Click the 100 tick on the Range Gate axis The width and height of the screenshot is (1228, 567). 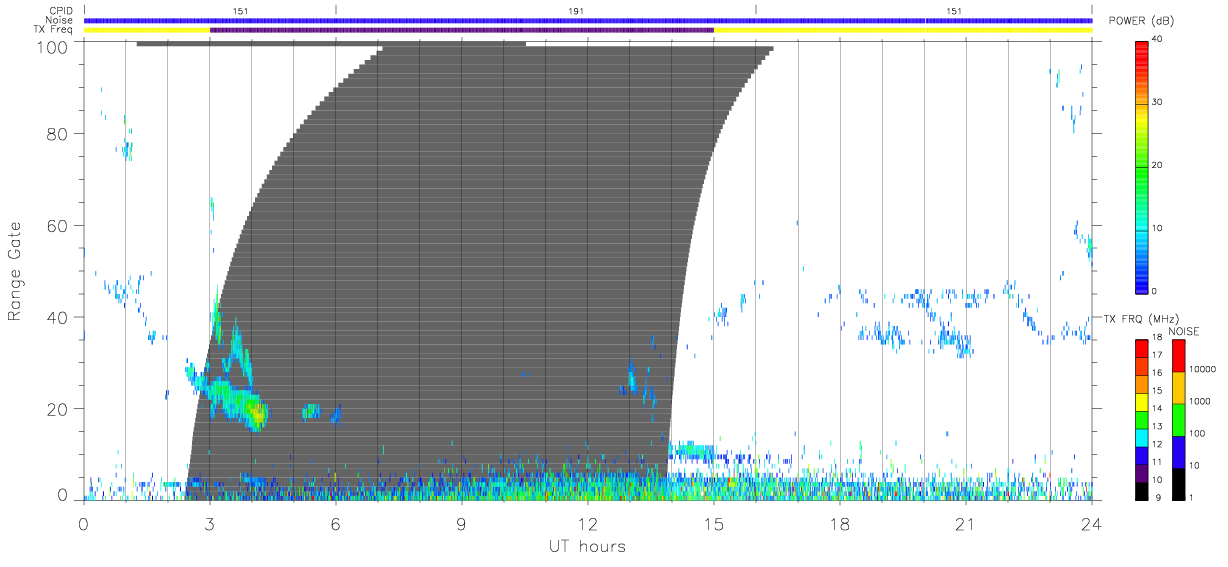[51, 46]
